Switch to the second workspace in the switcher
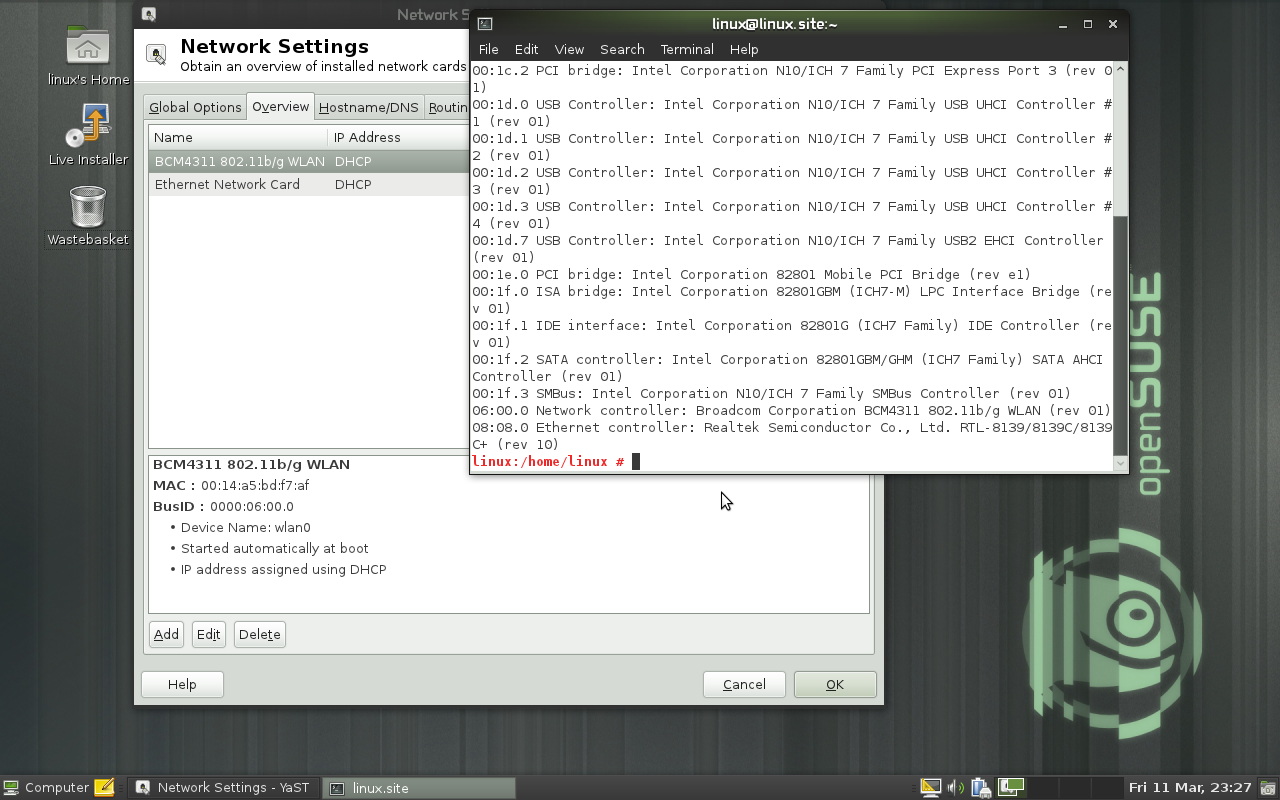 [x=1042, y=788]
